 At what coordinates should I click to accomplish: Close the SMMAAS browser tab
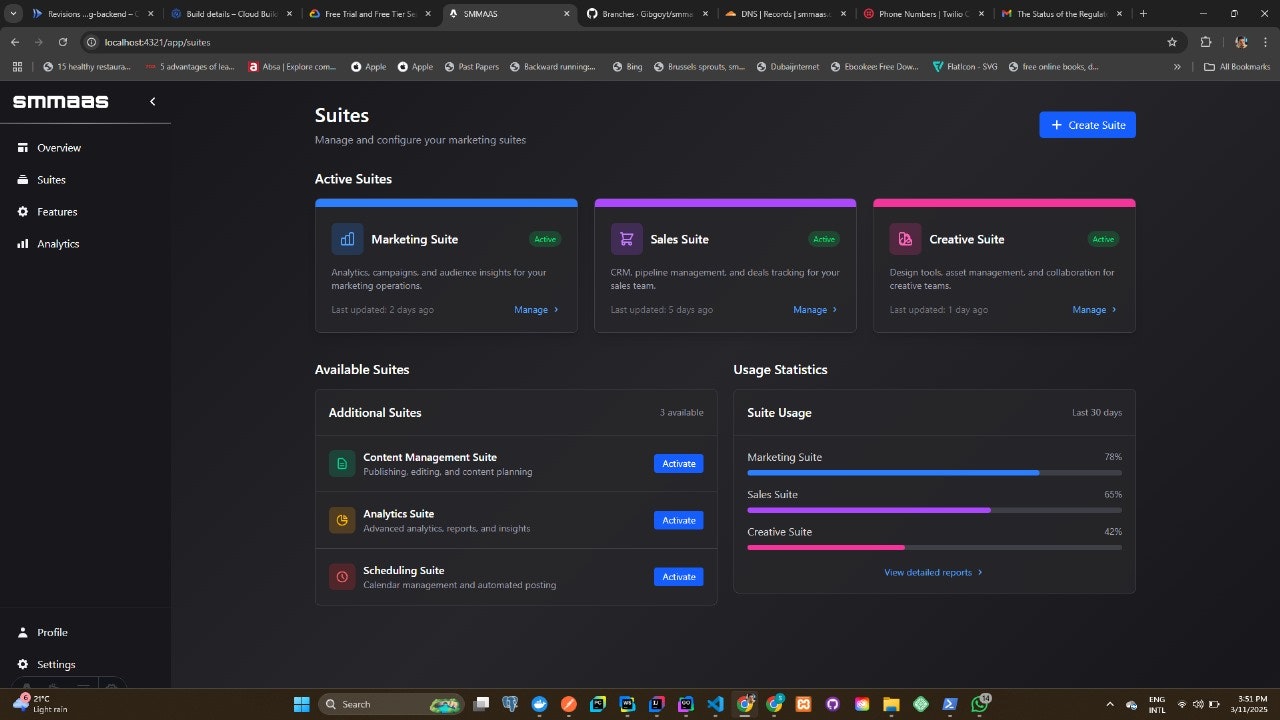(x=567, y=14)
